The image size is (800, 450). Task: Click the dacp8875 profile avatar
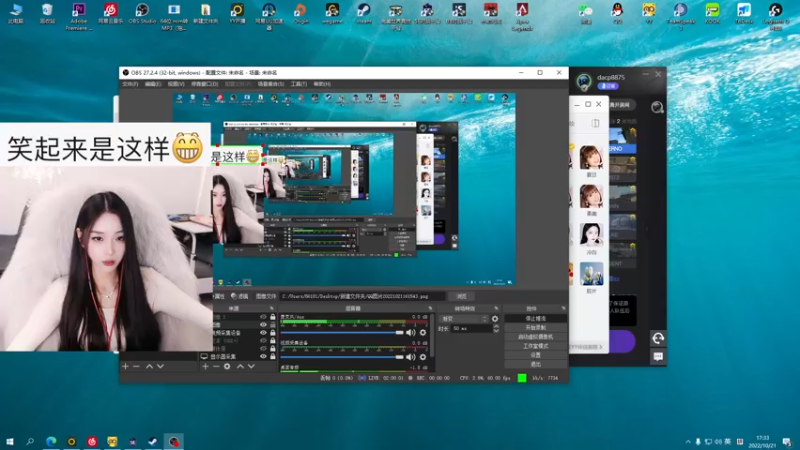pyautogui.click(x=584, y=81)
